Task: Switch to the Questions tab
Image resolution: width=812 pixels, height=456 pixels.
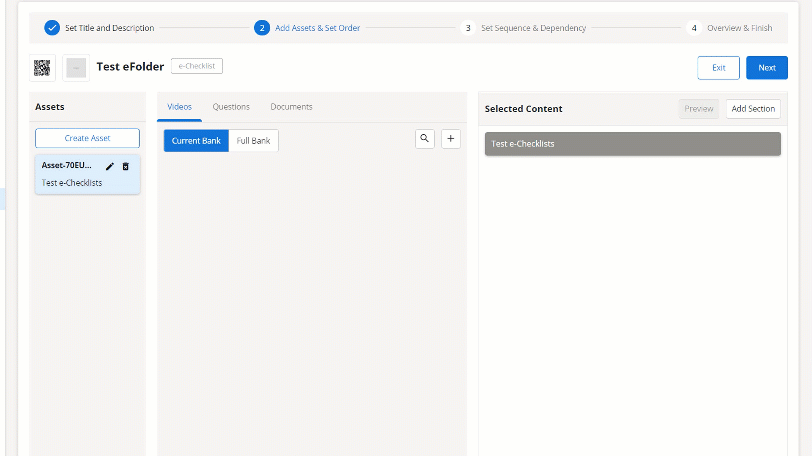Action: tap(231, 107)
